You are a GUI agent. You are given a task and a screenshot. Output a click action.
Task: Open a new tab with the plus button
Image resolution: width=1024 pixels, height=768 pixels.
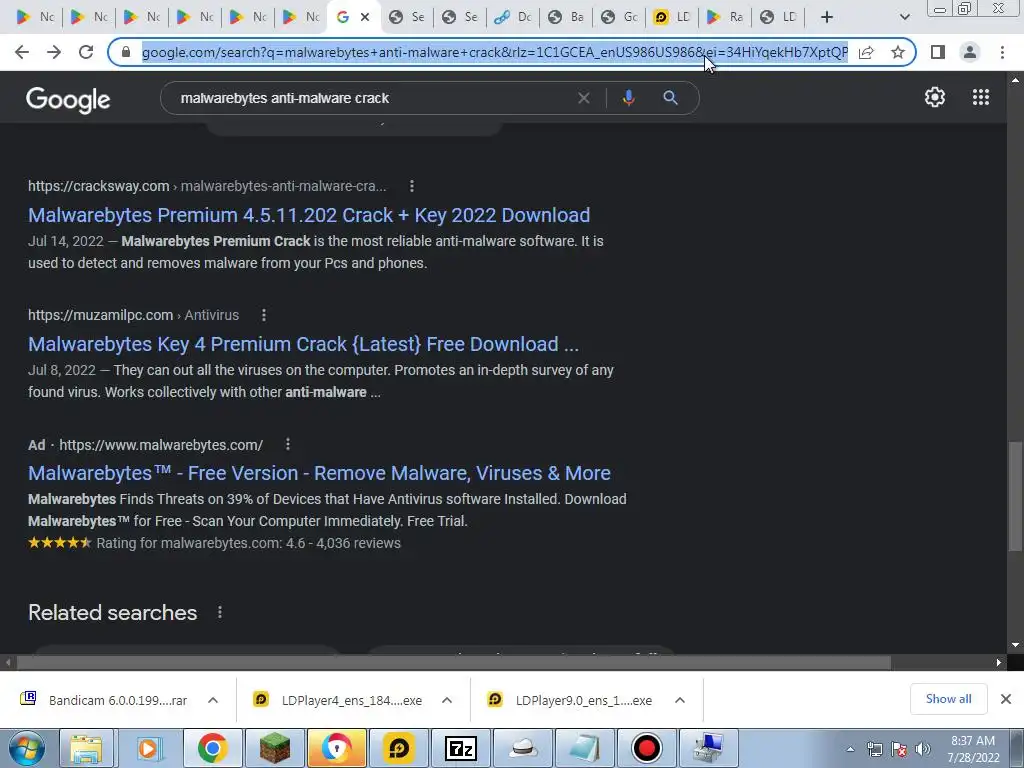[827, 17]
